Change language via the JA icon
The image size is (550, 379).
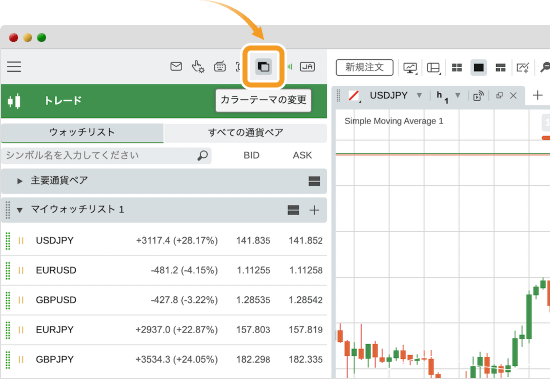(307, 67)
